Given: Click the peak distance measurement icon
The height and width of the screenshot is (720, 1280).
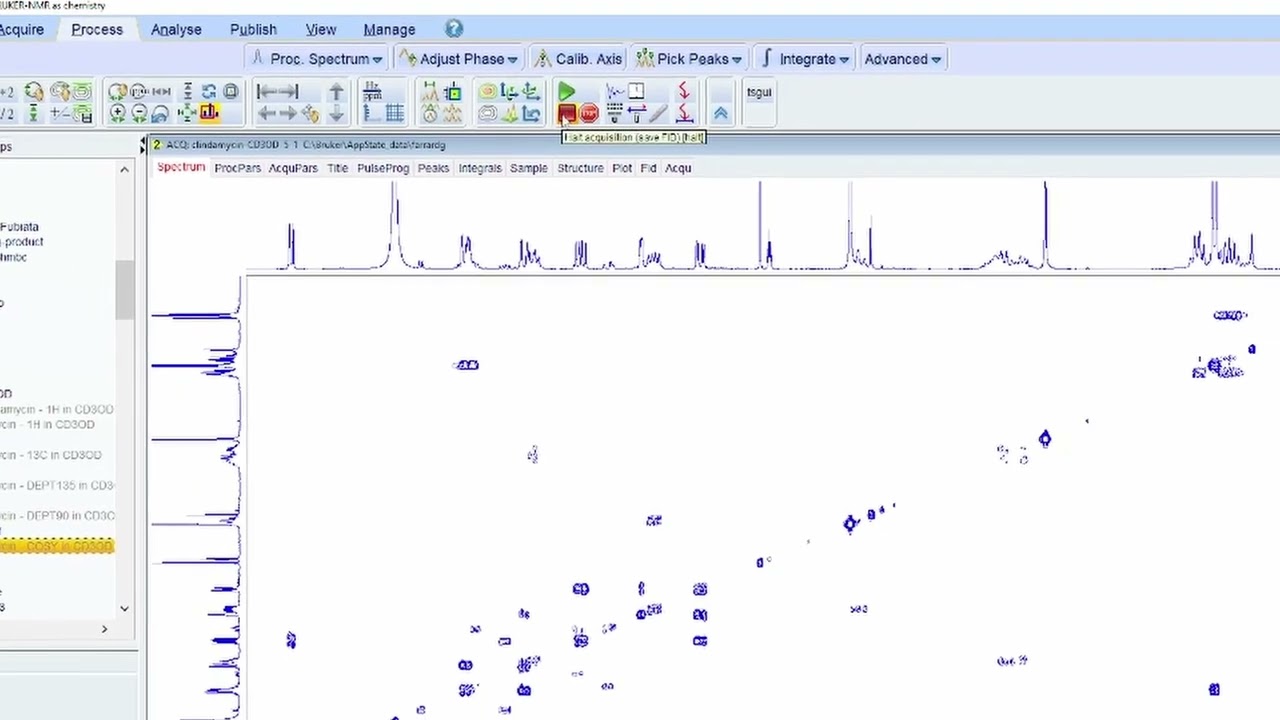Looking at the screenshot, I should pos(430,92).
